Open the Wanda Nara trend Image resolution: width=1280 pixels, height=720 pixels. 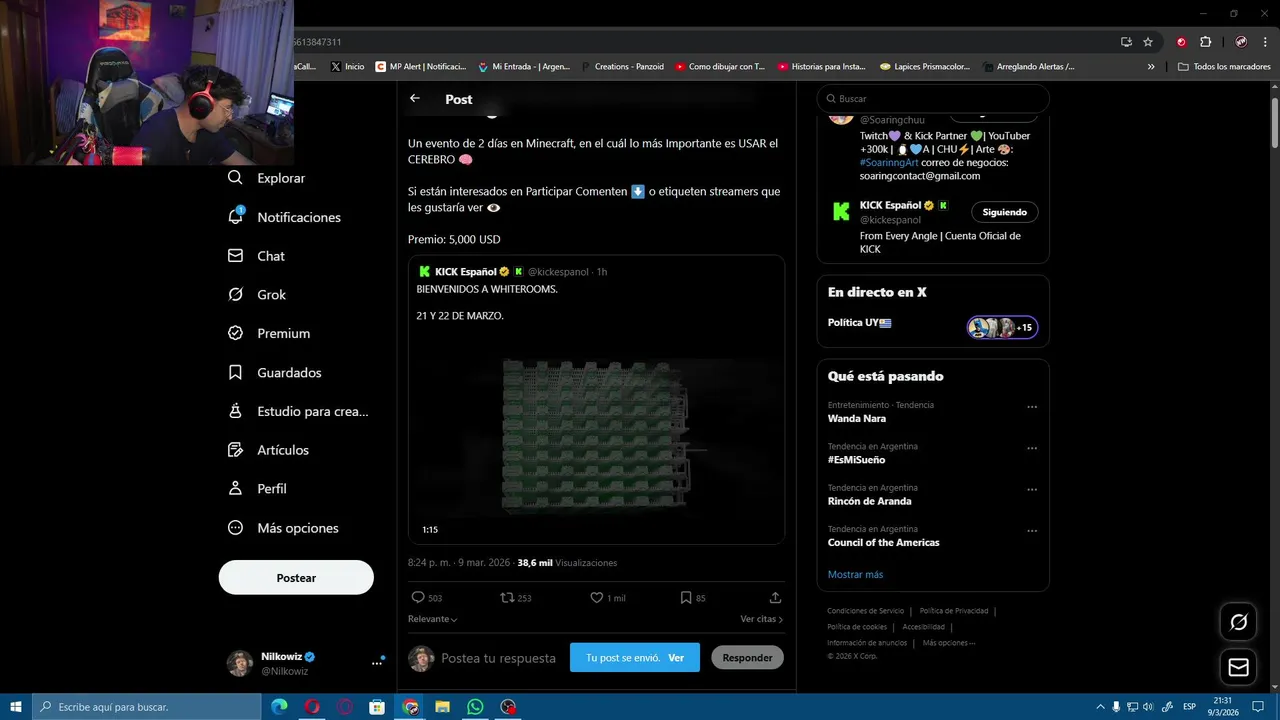coord(857,418)
